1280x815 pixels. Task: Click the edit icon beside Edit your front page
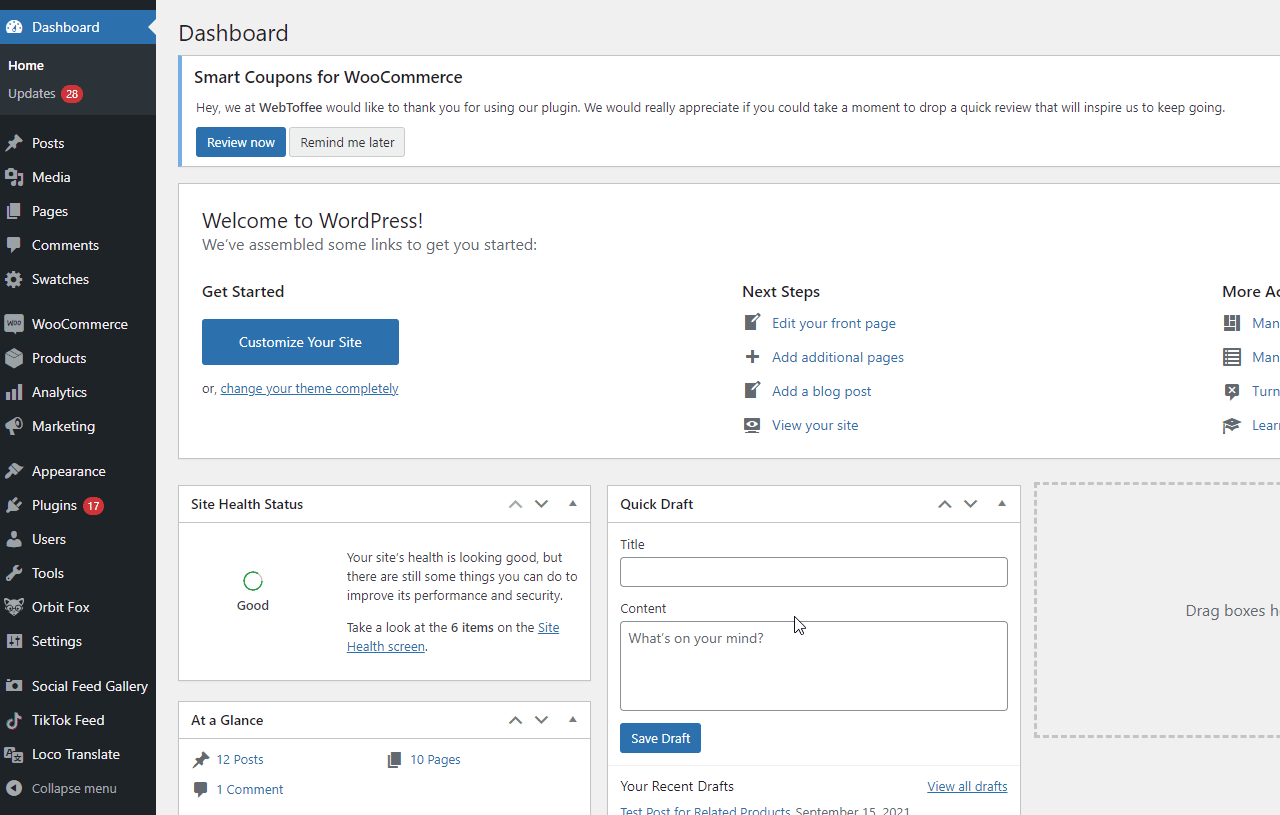tap(752, 322)
